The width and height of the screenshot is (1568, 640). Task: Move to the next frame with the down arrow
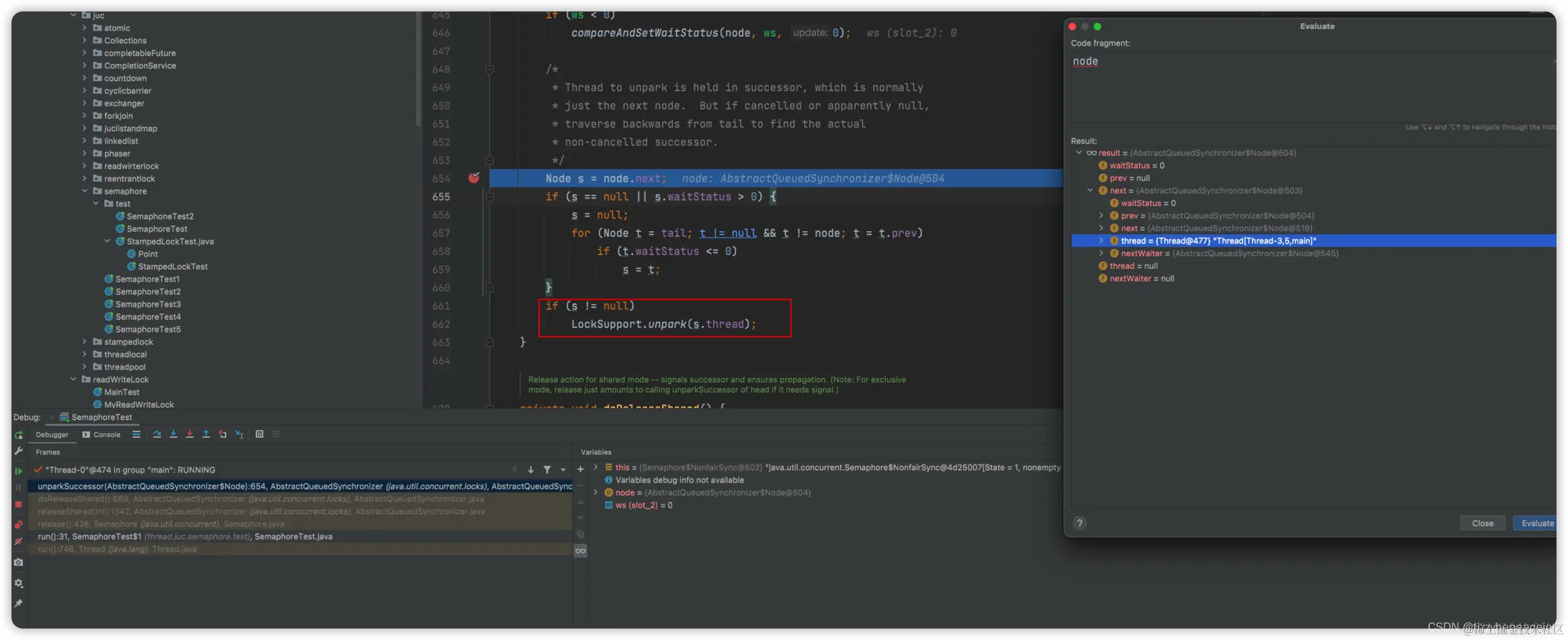[x=531, y=470]
